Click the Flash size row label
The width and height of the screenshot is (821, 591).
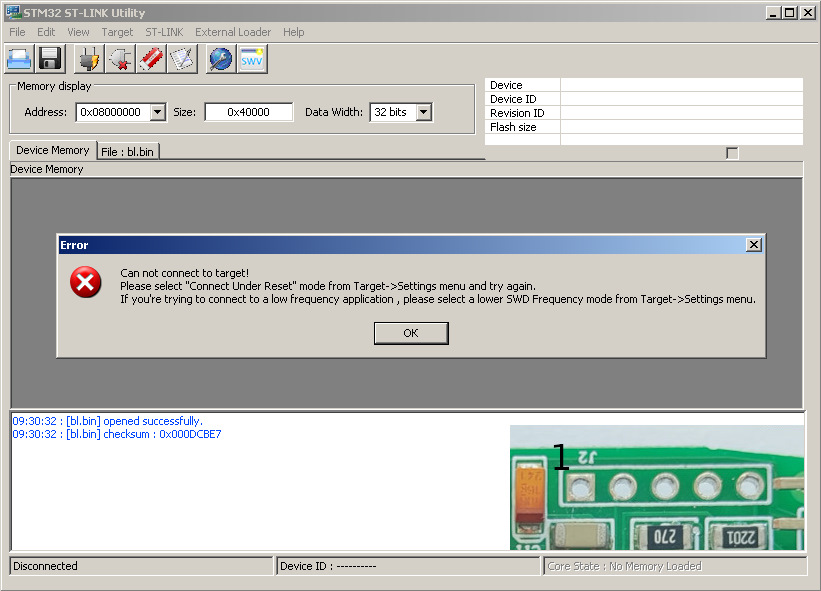point(513,127)
